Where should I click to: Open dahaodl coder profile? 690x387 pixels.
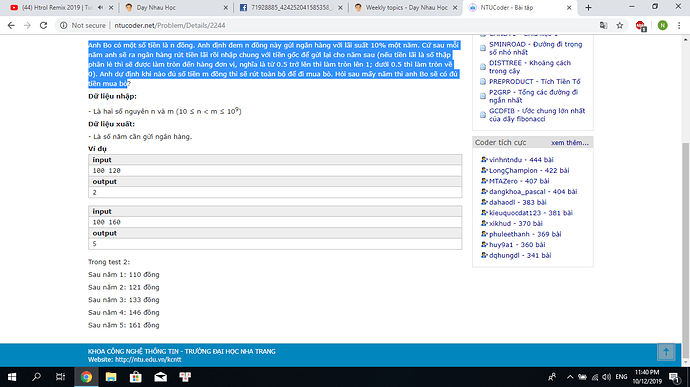tap(518, 202)
